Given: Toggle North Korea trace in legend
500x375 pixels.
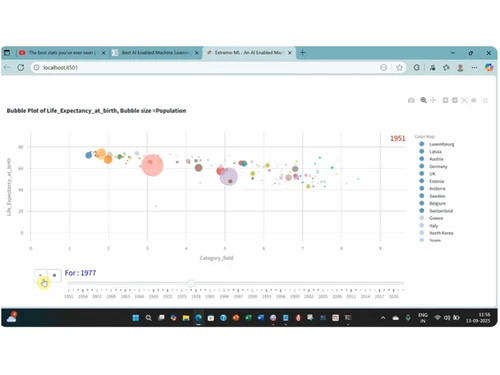Looking at the screenshot, I should click(x=436, y=233).
